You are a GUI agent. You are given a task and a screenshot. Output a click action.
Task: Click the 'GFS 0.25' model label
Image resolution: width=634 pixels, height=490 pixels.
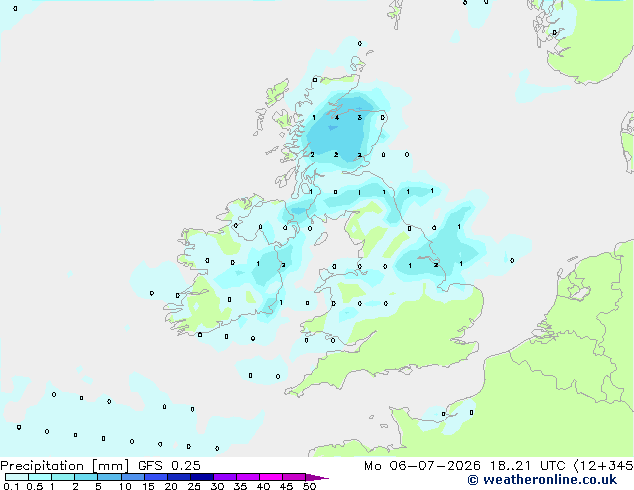point(169,466)
